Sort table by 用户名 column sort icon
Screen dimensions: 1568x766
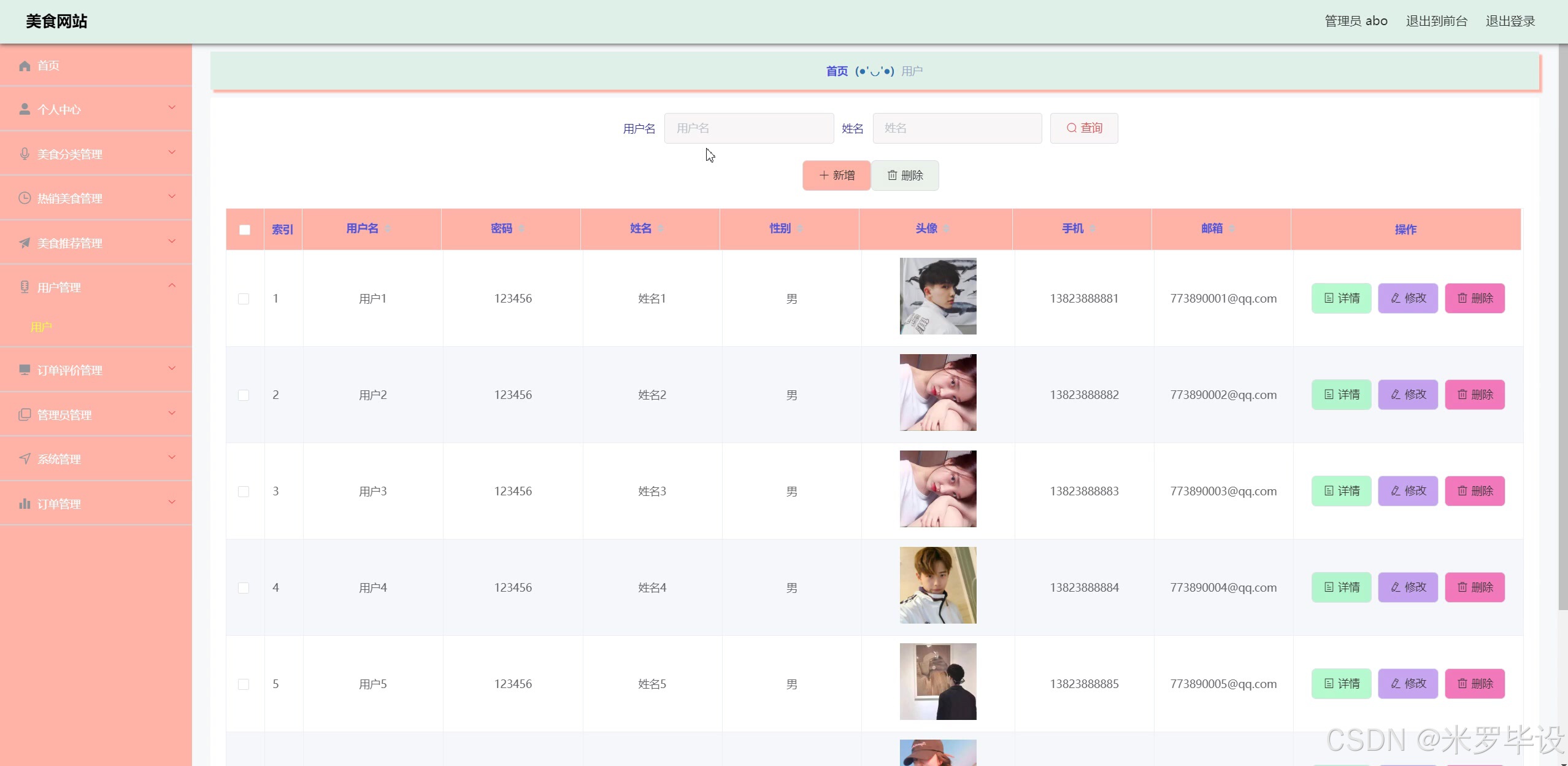pos(388,229)
